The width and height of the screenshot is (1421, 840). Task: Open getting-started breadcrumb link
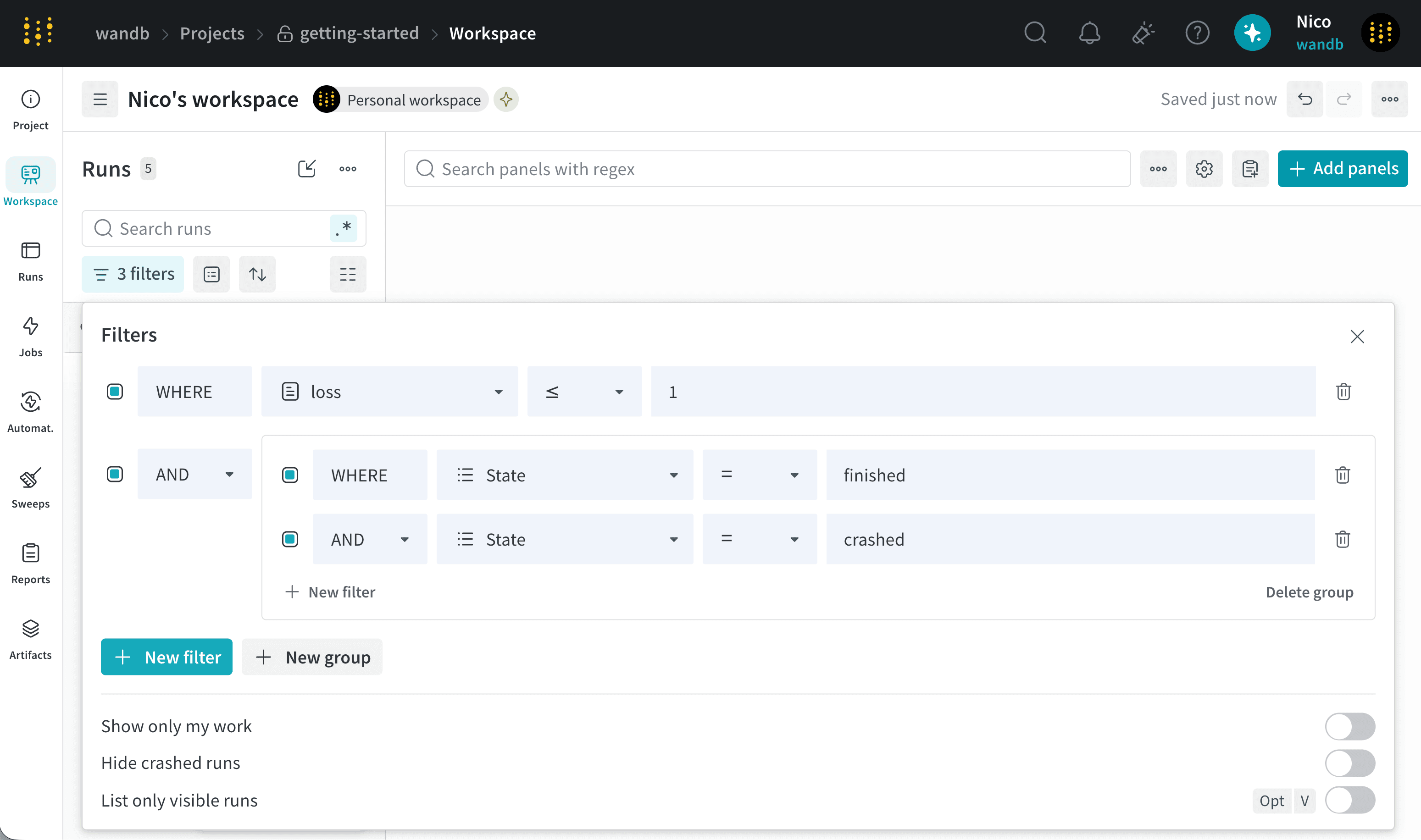(x=348, y=33)
